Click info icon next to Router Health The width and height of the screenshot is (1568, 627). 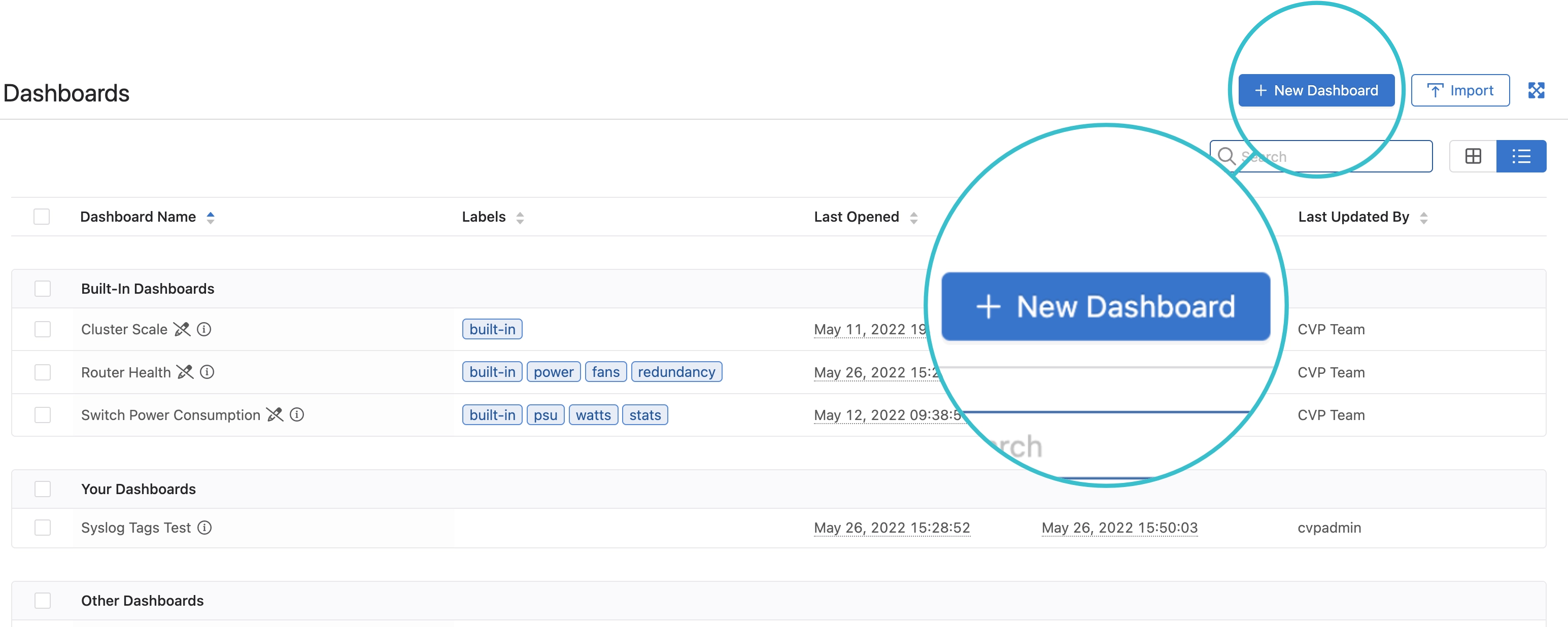207,372
